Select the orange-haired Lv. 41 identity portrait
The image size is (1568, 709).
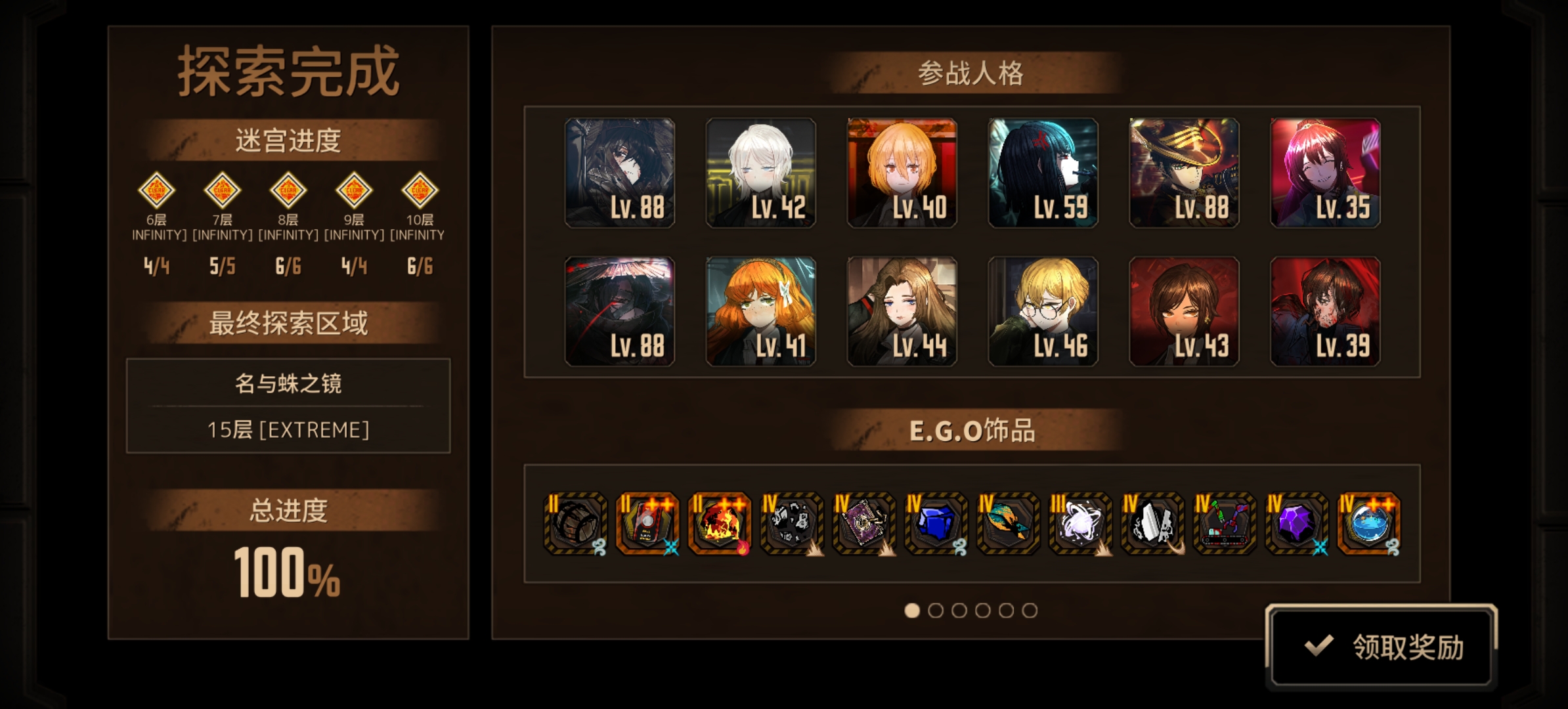[x=761, y=311]
